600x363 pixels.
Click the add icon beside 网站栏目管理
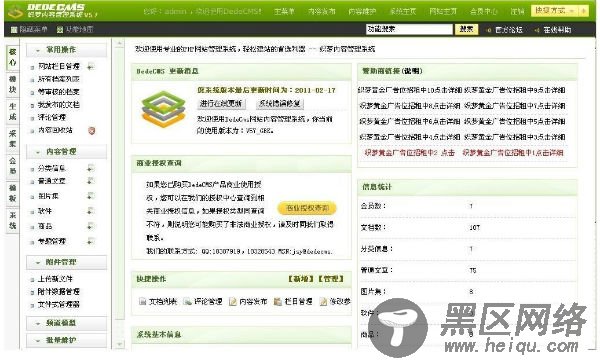91,67
